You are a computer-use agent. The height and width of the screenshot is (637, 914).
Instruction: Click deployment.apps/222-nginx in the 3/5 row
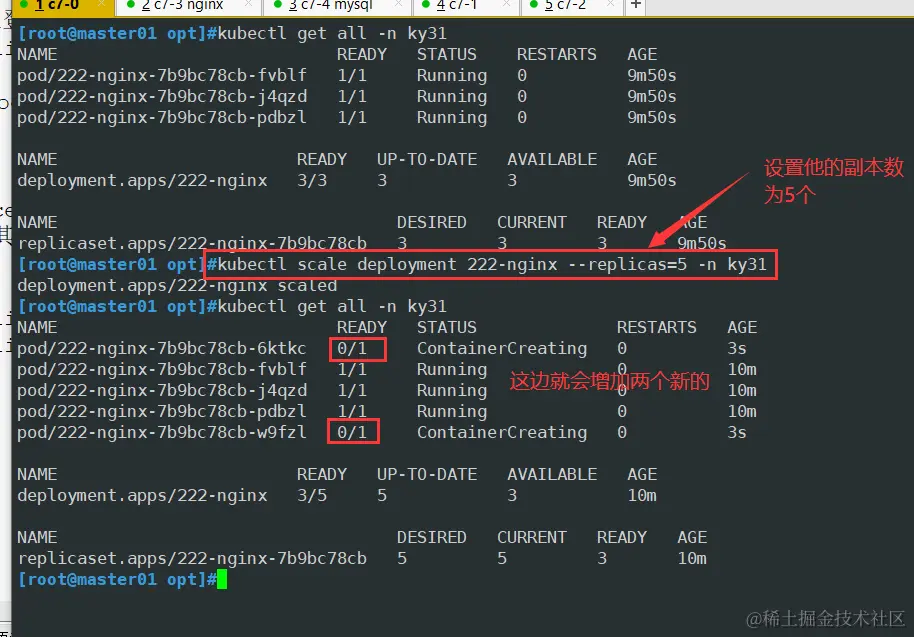142,495
